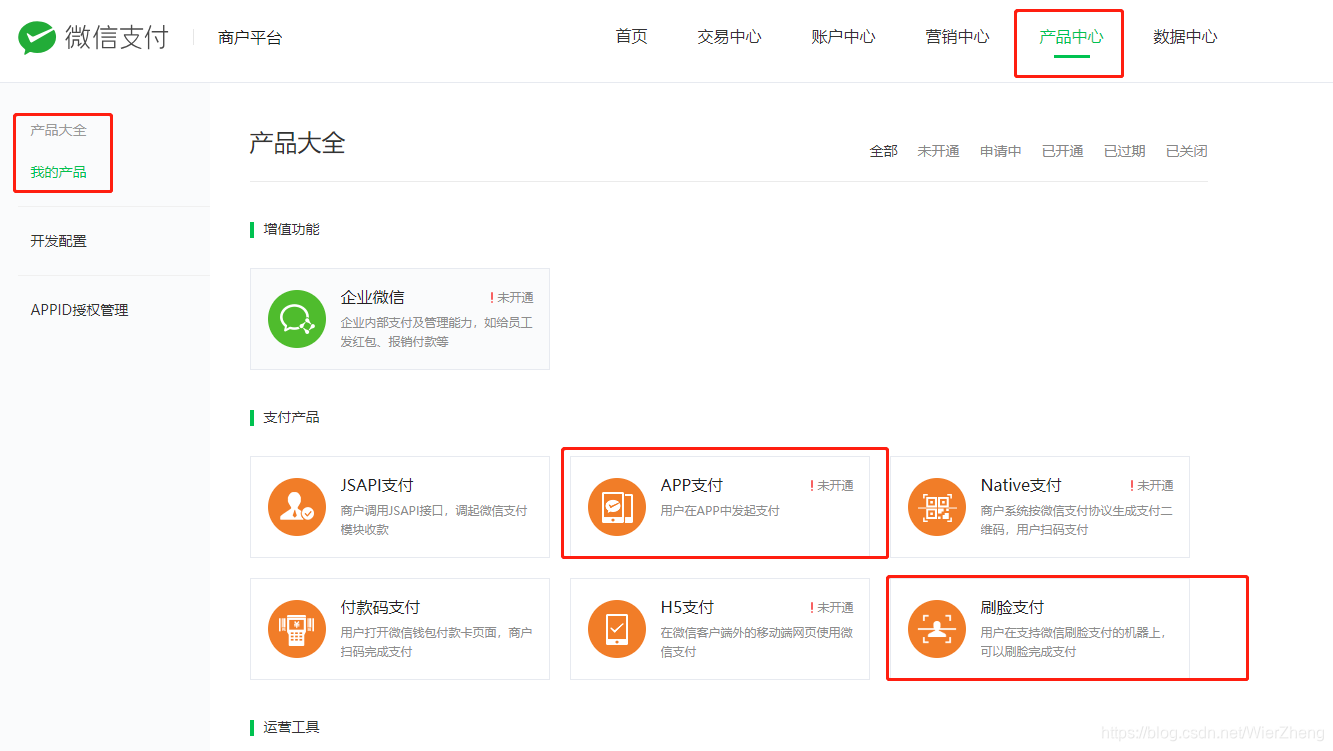Open the JSAPI支付 product title
Image resolution: width=1333 pixels, height=751 pixels.
[377, 485]
